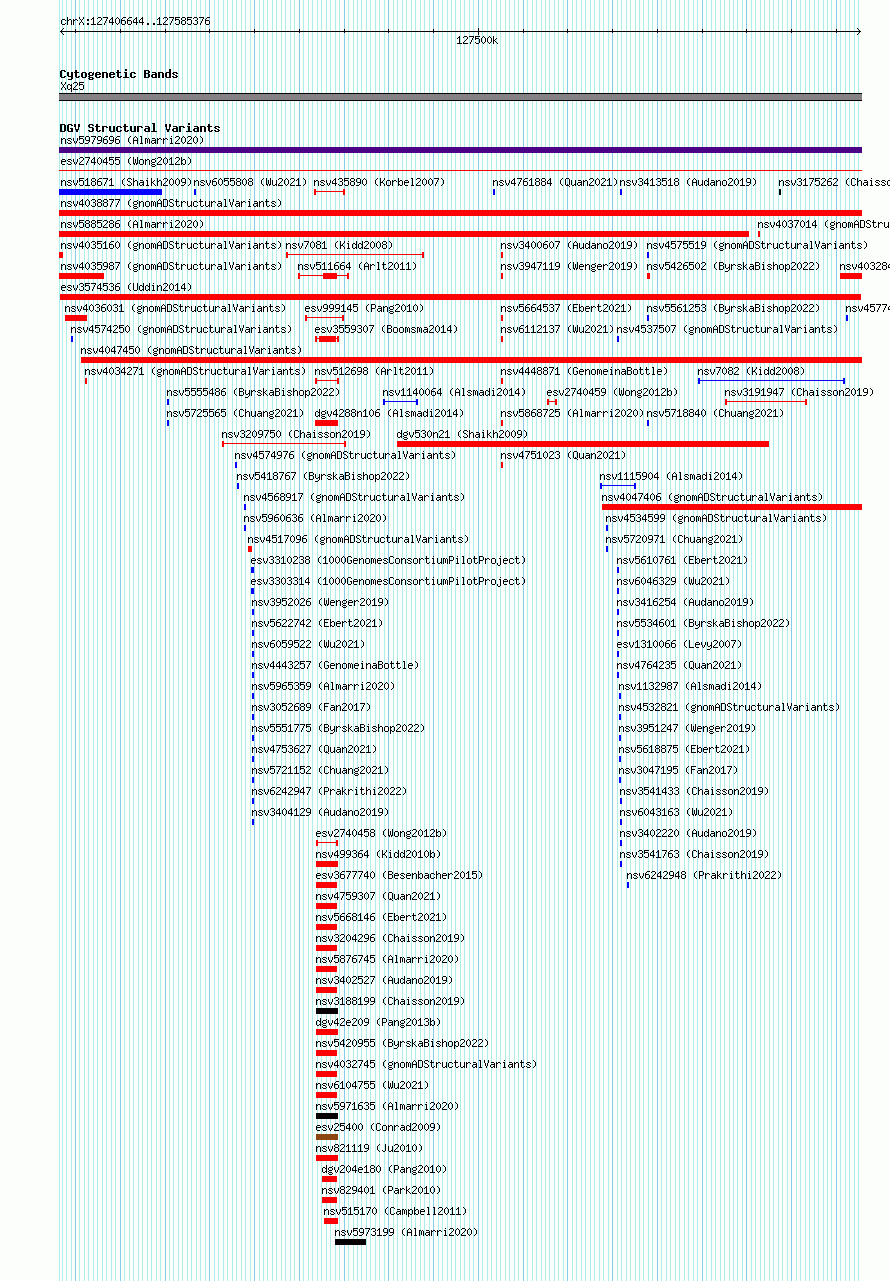Select nsv3188199 (Chaisson2019) variant

point(390,1001)
